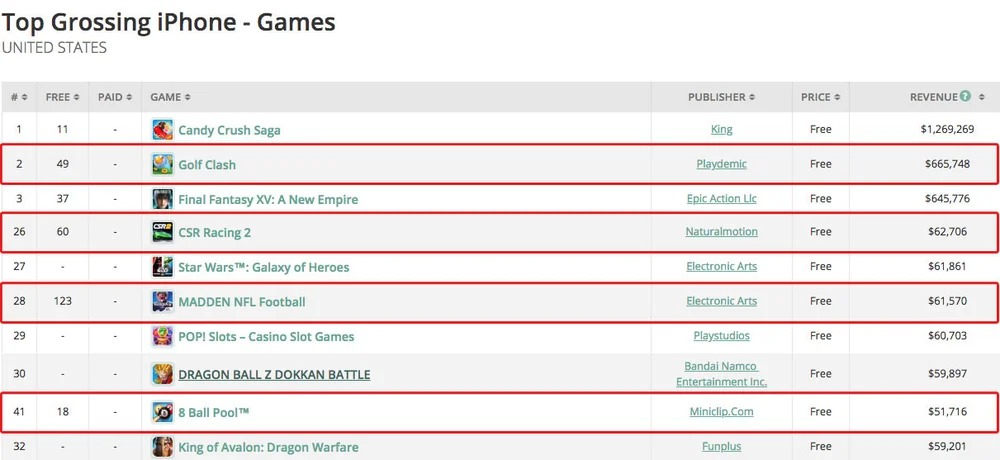Open DRAGON BALL Z DOKKAN BATTLE link
The width and height of the screenshot is (1000, 460).
[274, 375]
